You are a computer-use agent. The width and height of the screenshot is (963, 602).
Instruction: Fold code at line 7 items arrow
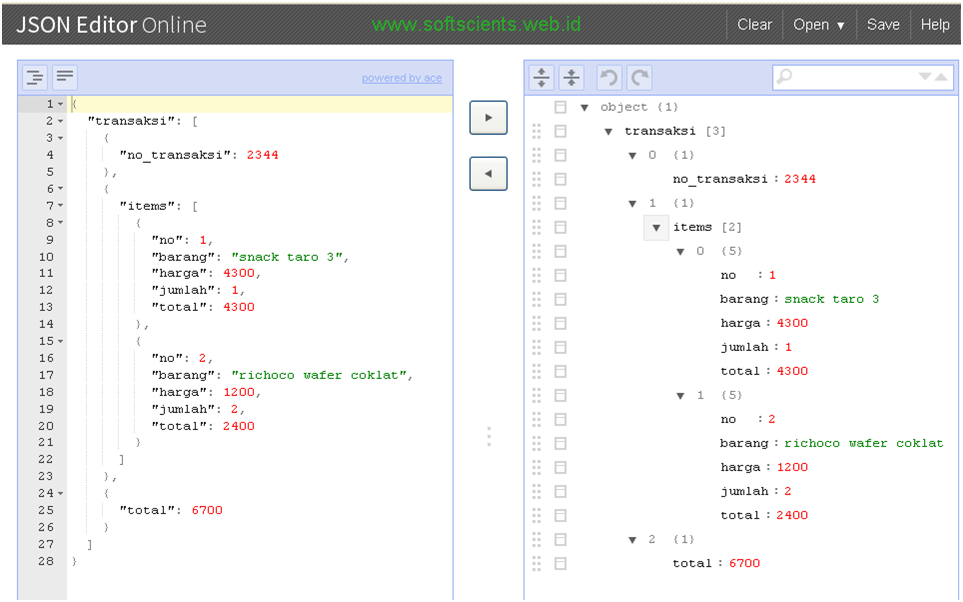(x=61, y=206)
